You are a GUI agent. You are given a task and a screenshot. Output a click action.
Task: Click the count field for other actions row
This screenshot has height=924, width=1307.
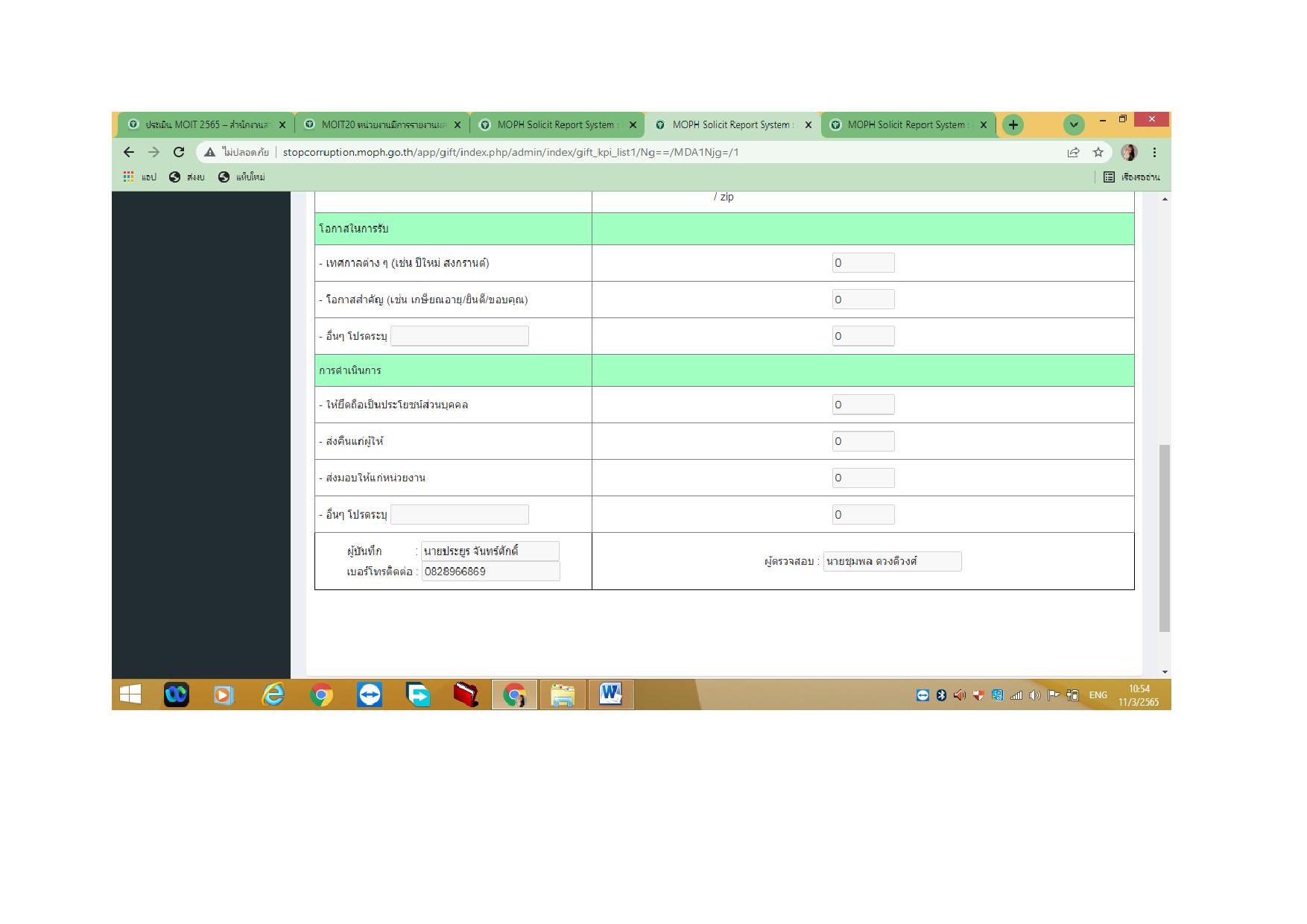(863, 514)
